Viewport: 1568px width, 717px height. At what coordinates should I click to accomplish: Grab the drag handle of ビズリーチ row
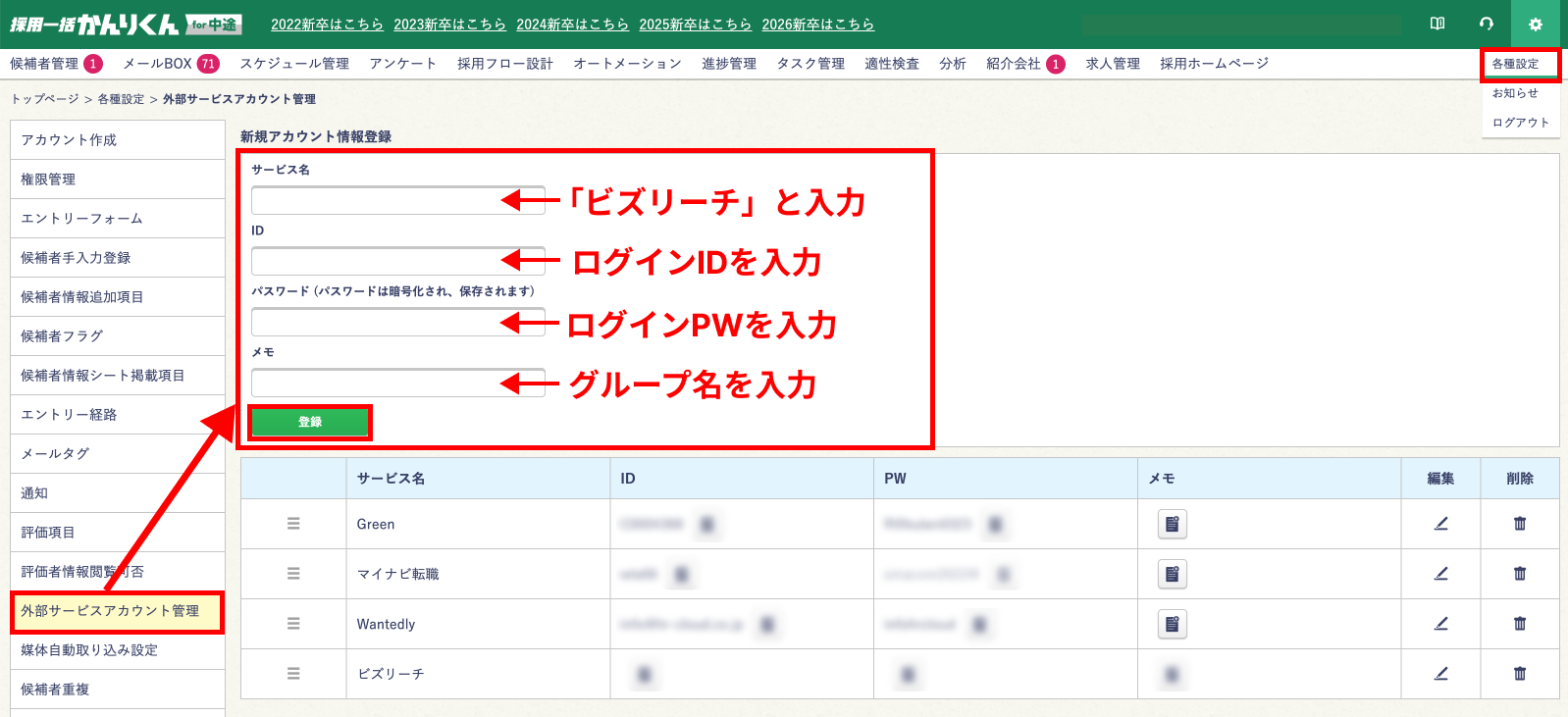(x=293, y=674)
